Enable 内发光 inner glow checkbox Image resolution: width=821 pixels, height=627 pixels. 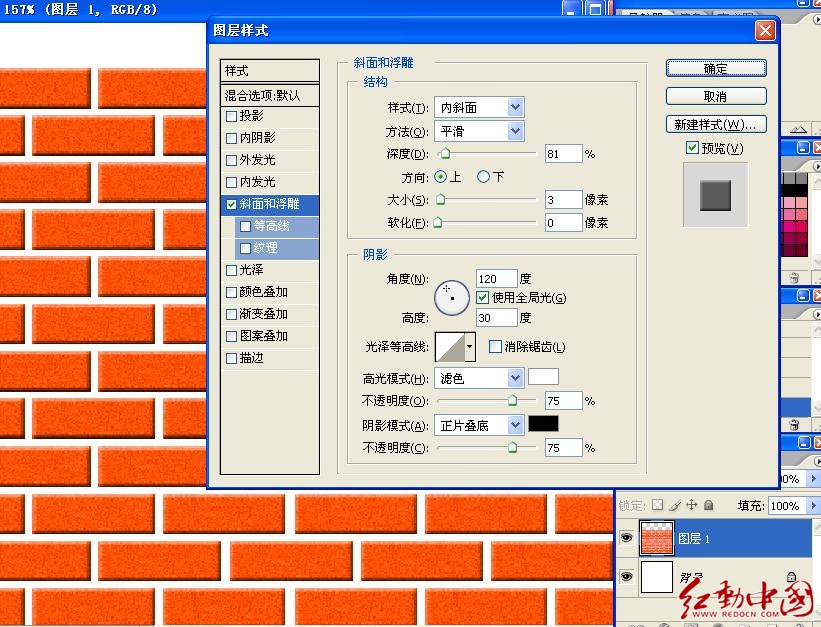pyautogui.click(x=231, y=182)
